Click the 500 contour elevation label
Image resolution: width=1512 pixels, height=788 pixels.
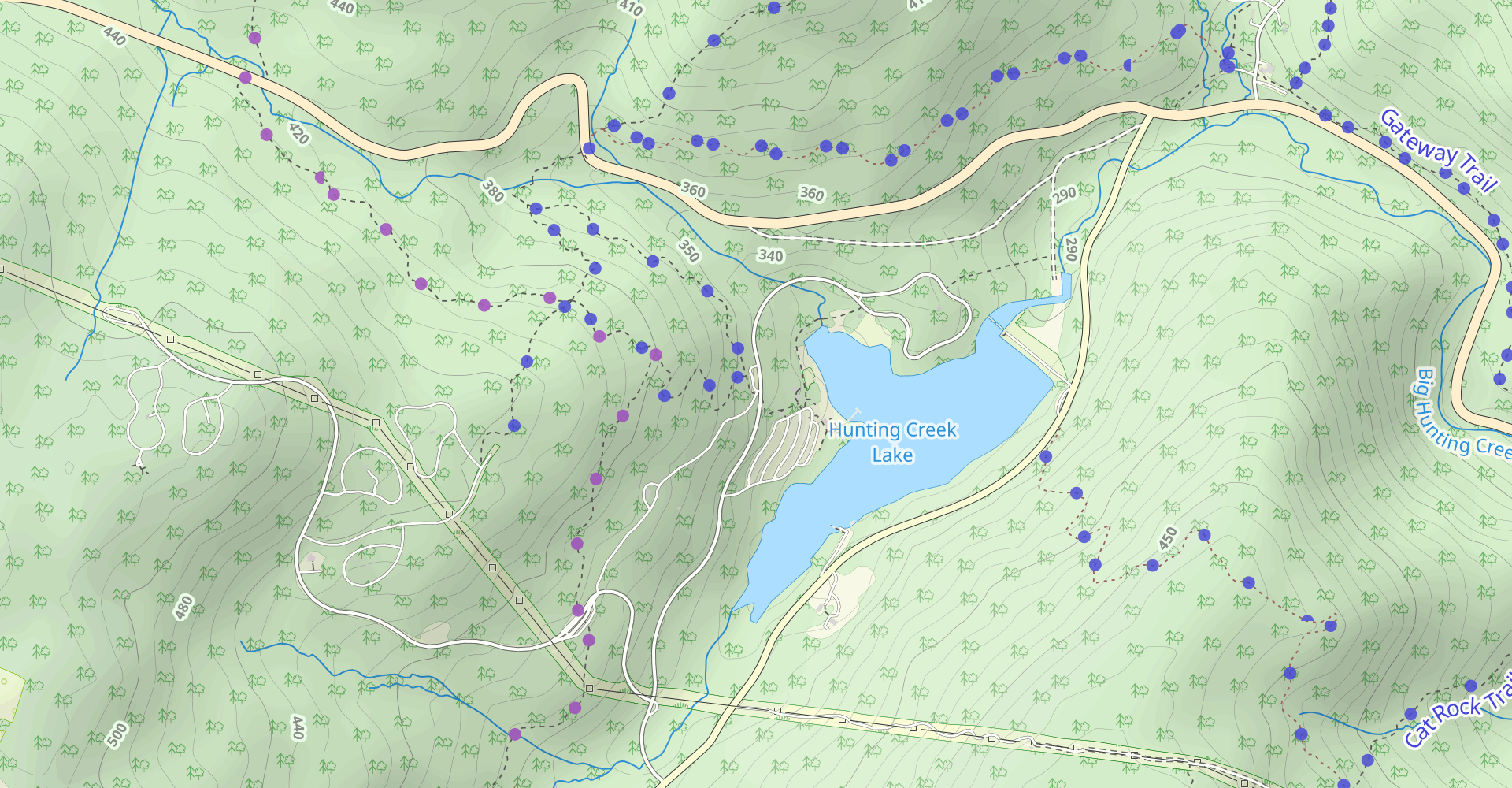click(x=117, y=734)
